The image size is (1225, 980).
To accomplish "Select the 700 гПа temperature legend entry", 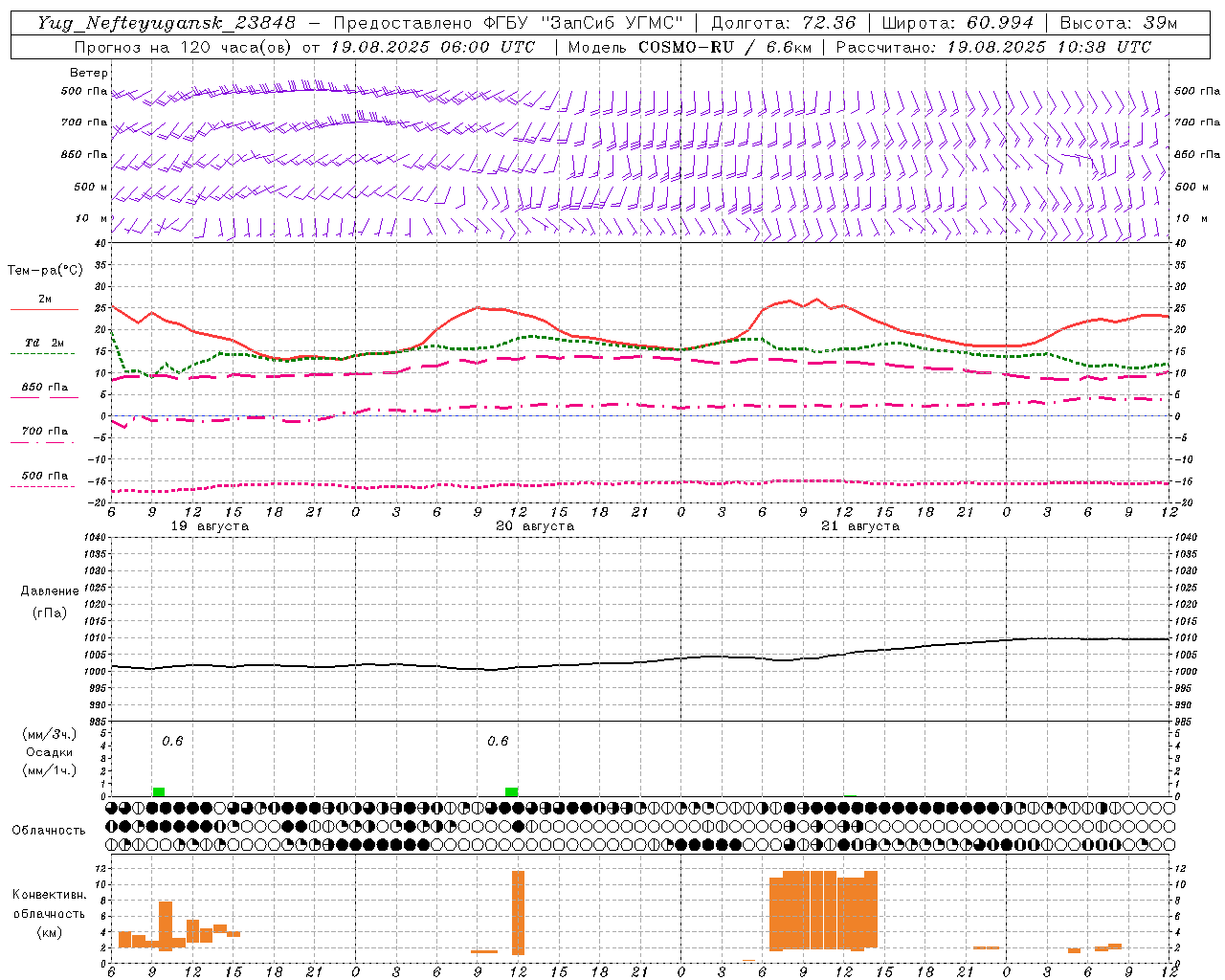I will [x=44, y=432].
